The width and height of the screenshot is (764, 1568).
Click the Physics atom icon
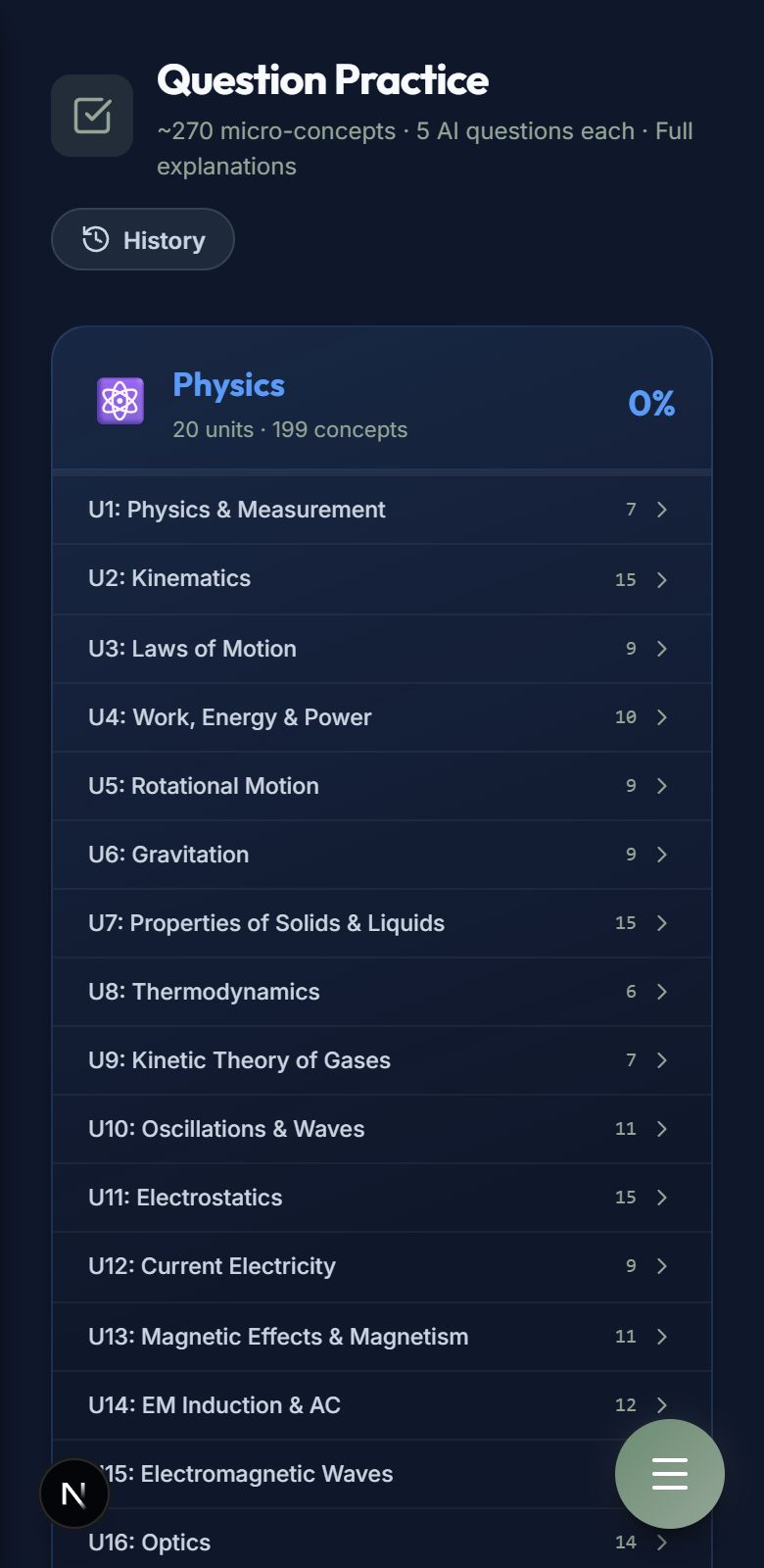[x=120, y=401]
